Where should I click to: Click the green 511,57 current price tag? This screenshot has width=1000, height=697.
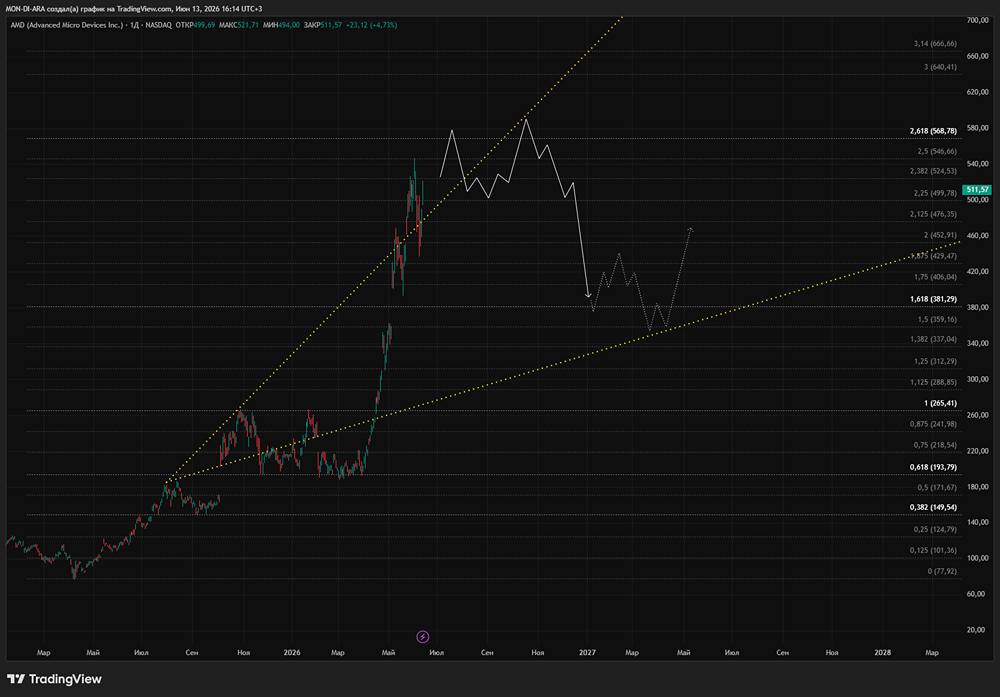pos(976,189)
